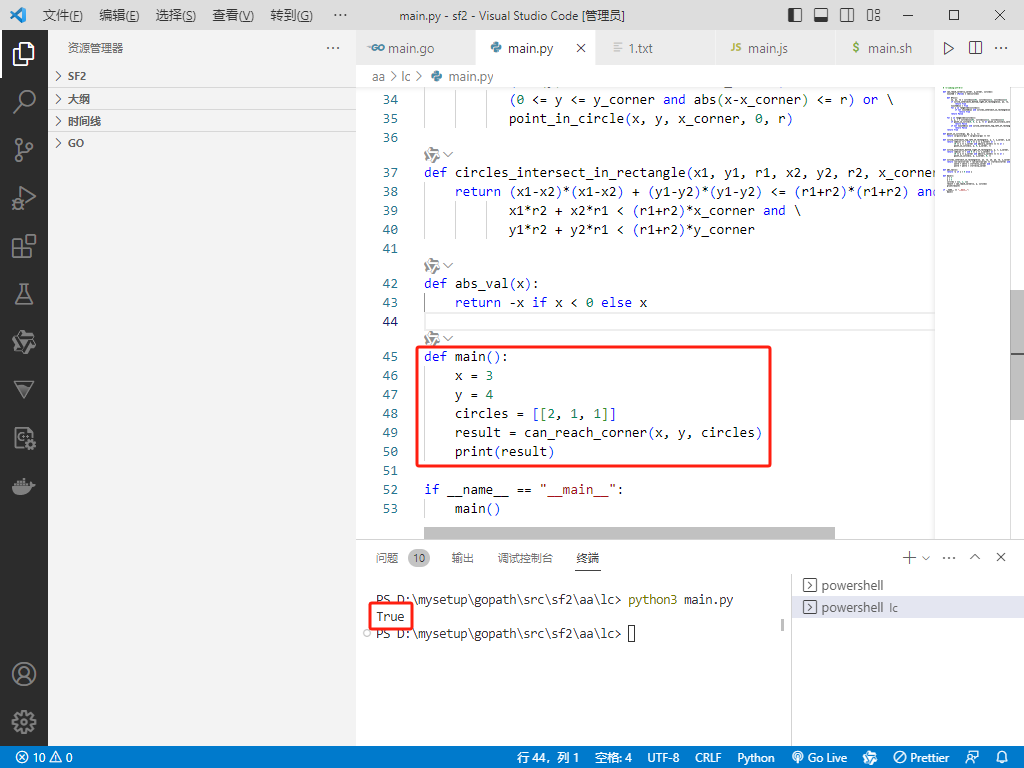
Task: Open the 编辑(E) menu
Action: tap(119, 15)
